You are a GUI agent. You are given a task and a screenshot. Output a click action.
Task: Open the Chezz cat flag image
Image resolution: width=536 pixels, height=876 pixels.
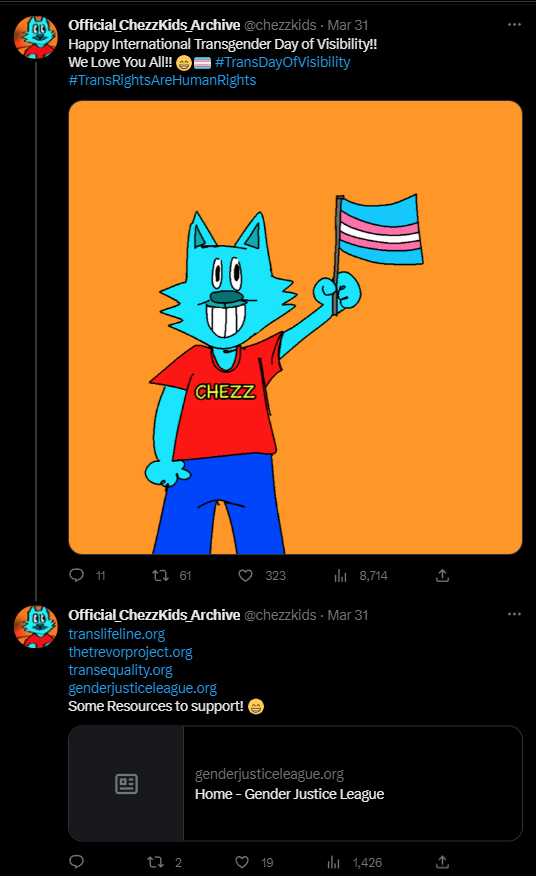(295, 327)
